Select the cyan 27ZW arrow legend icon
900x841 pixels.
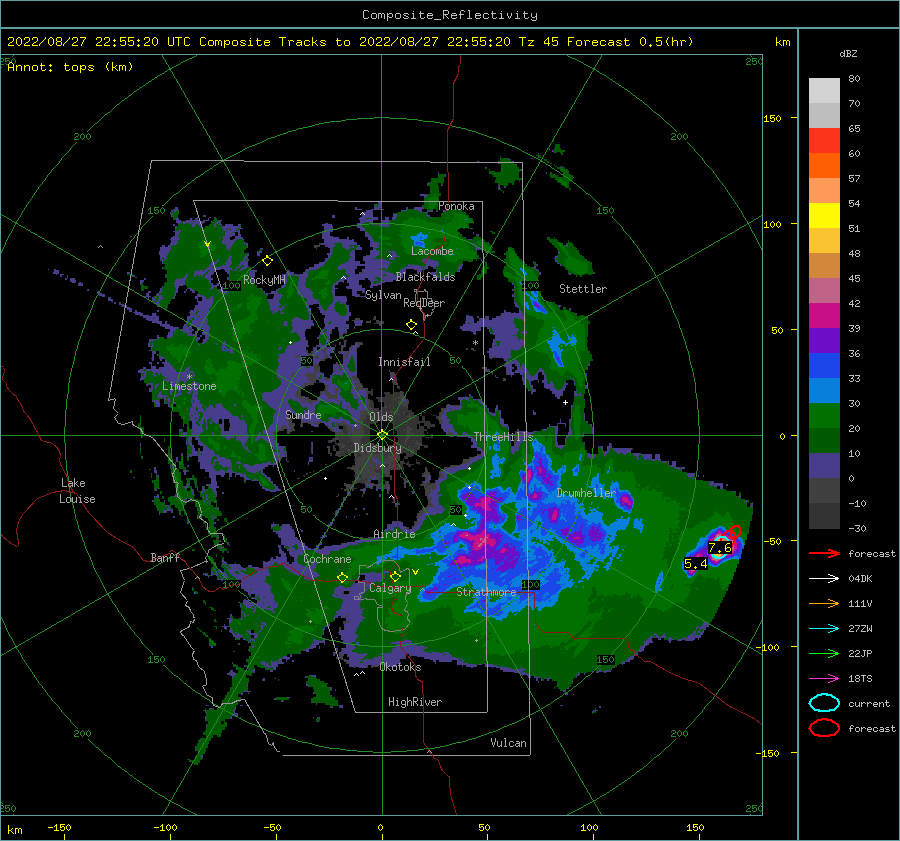coord(824,629)
